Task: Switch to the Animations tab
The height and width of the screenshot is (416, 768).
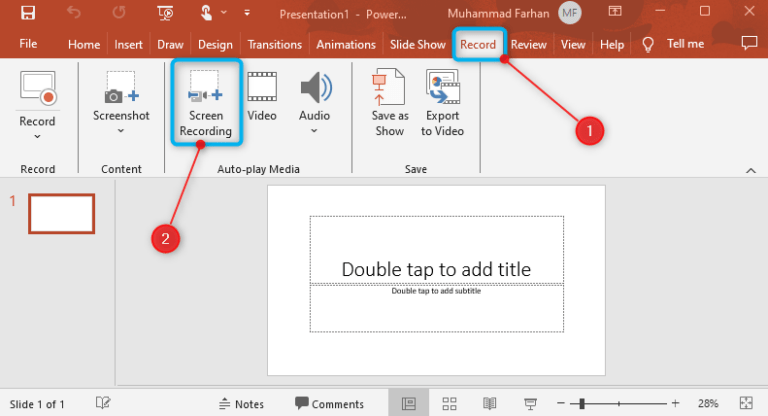Action: 345,45
